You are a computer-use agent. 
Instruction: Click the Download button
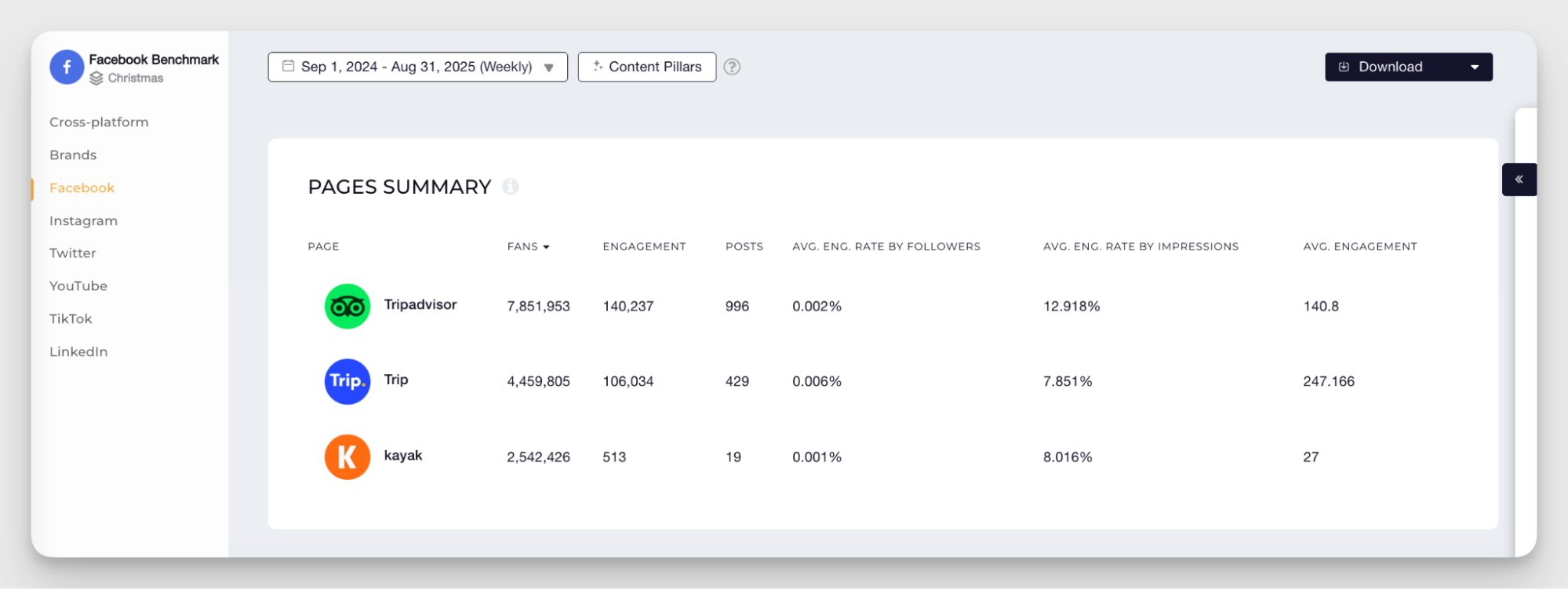(1389, 67)
